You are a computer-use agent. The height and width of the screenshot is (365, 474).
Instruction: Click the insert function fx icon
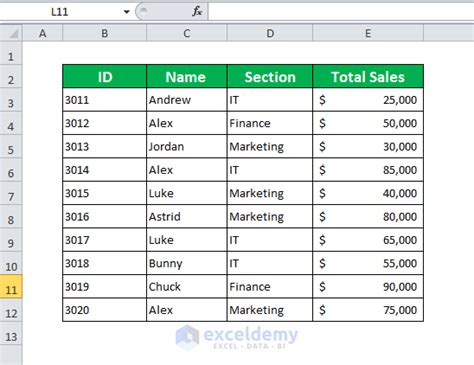[197, 12]
